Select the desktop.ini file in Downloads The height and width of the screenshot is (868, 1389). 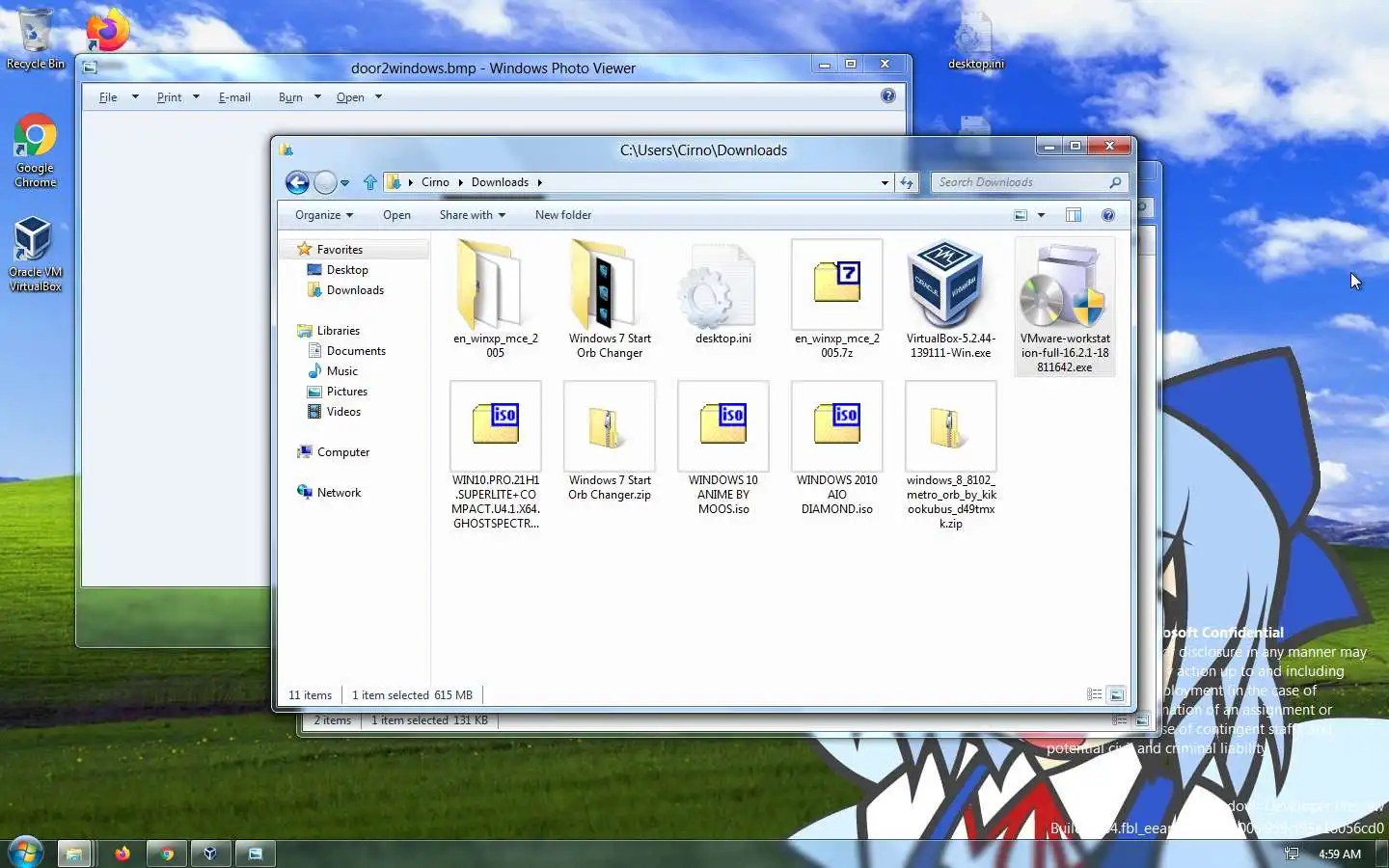723,294
